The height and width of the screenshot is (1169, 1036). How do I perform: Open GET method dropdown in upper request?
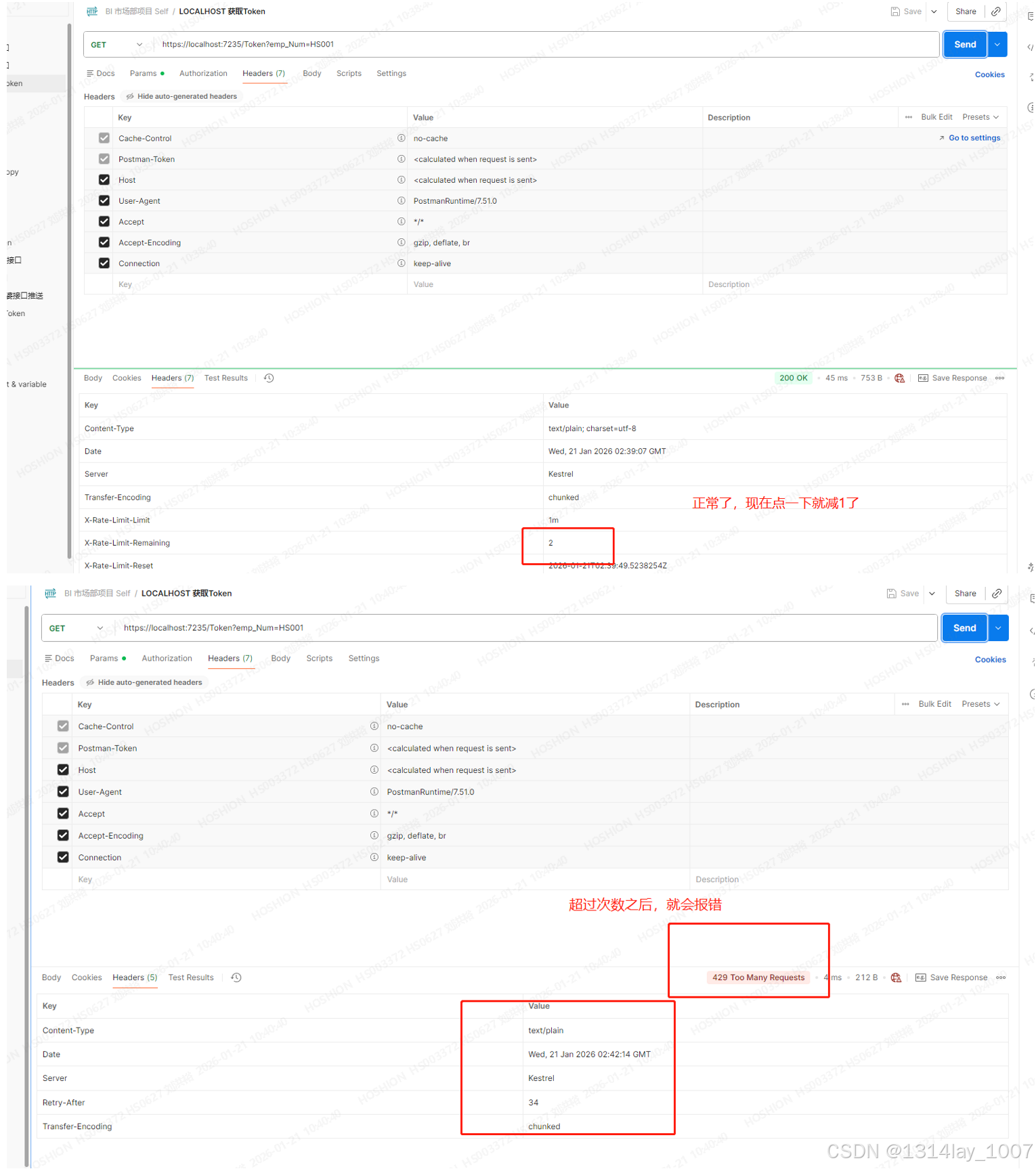(116, 45)
